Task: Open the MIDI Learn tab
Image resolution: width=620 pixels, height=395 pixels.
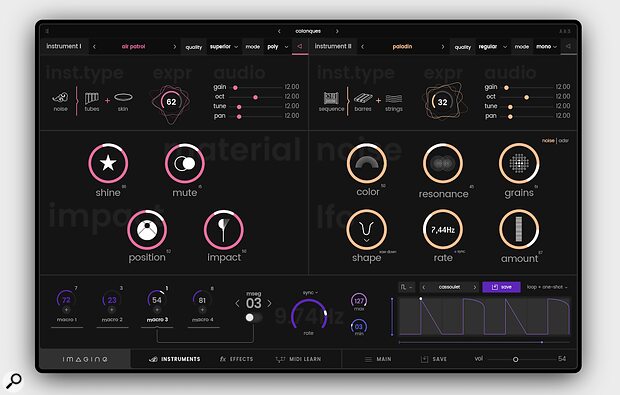Action: (298, 359)
